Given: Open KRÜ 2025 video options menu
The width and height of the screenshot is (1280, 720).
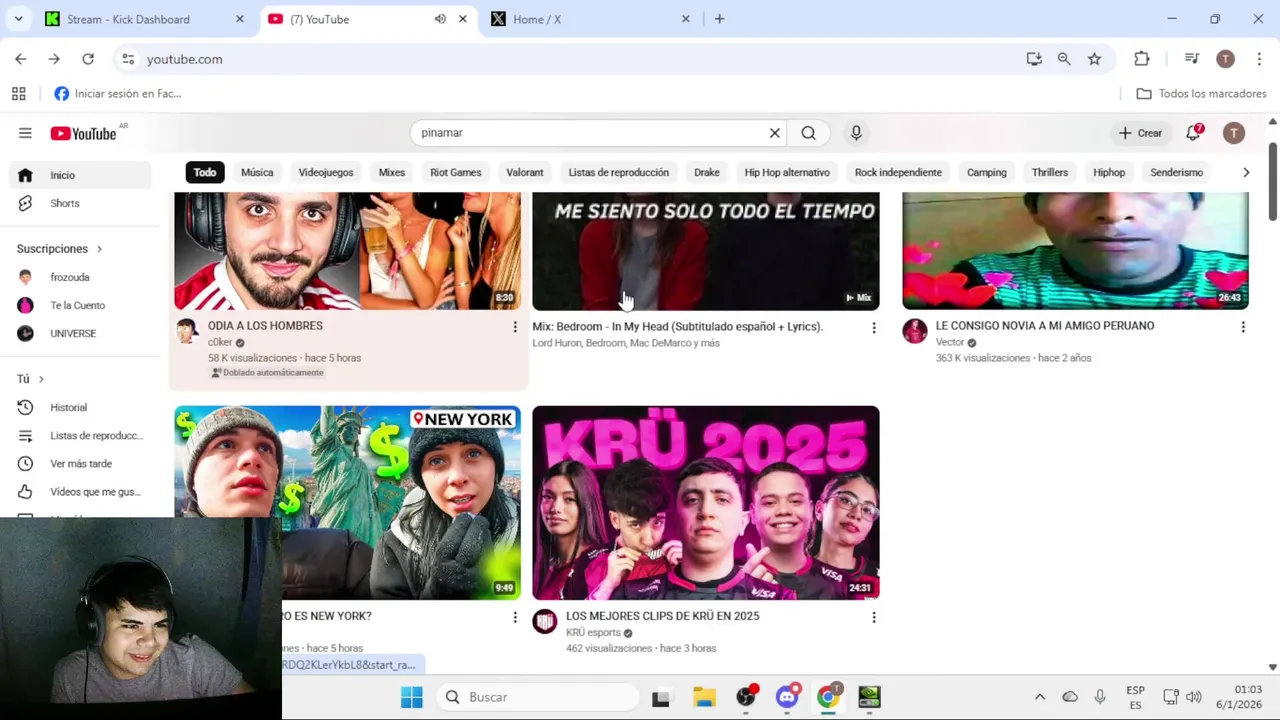Looking at the screenshot, I should pyautogui.click(x=873, y=617).
